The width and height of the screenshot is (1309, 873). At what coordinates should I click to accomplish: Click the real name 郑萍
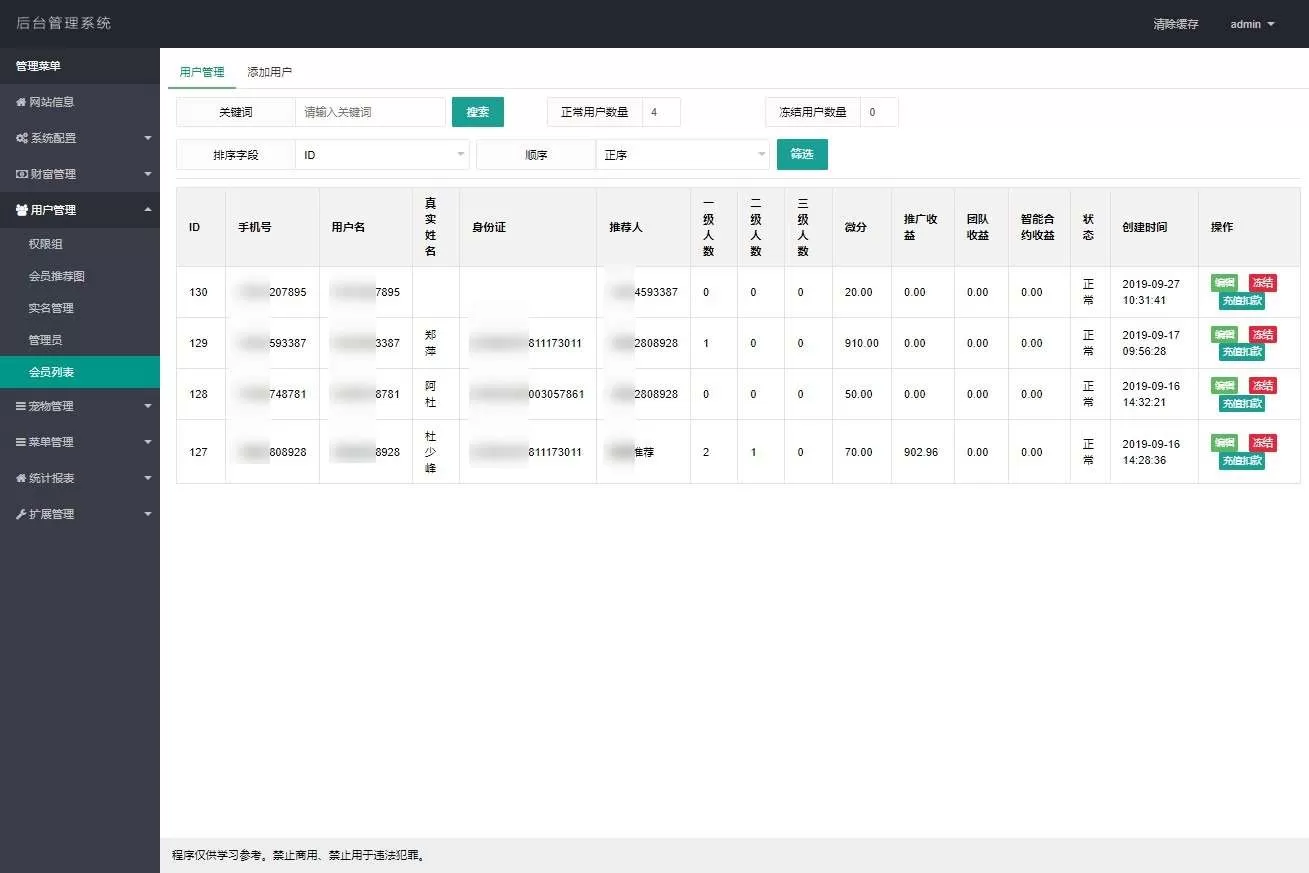[x=431, y=342]
